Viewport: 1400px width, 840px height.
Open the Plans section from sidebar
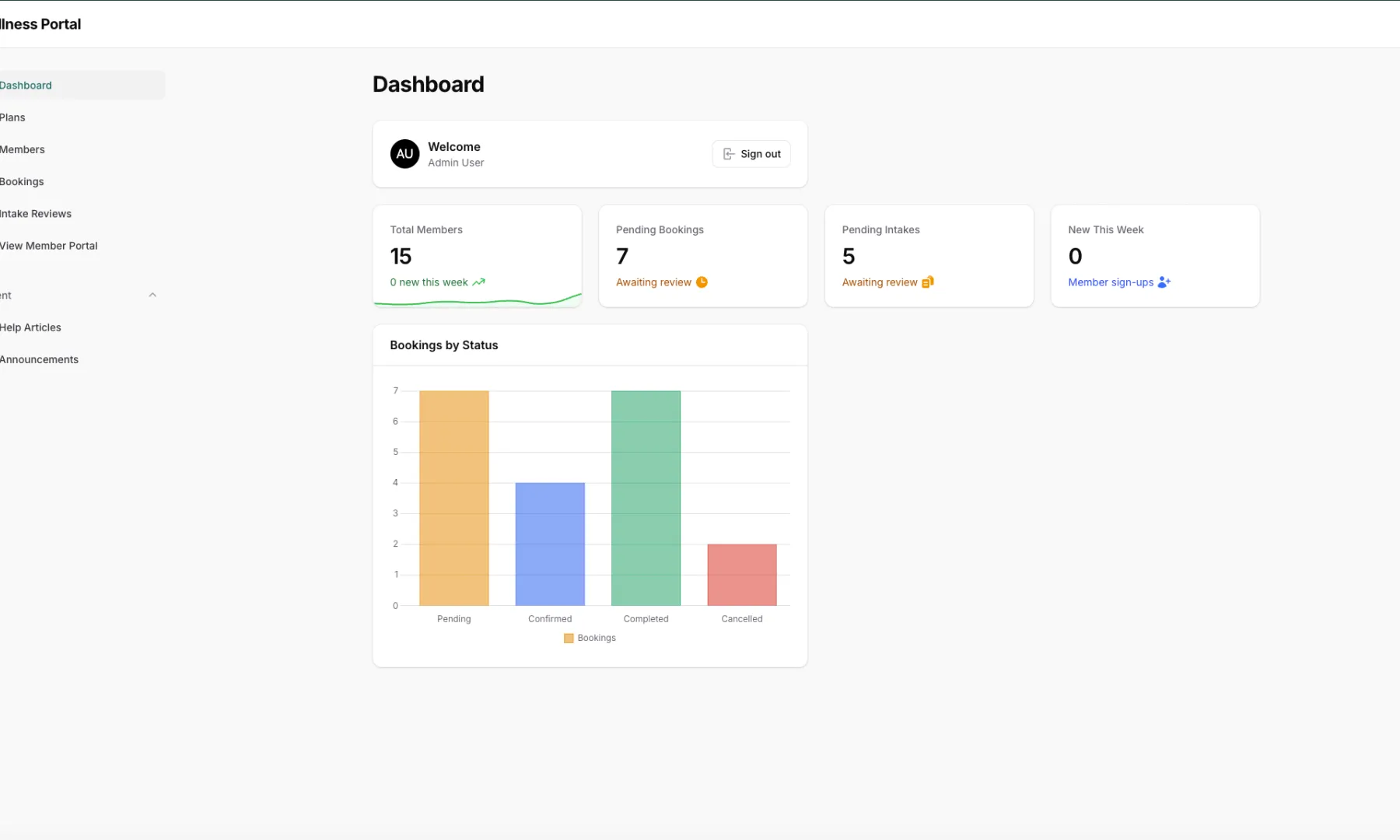12,117
